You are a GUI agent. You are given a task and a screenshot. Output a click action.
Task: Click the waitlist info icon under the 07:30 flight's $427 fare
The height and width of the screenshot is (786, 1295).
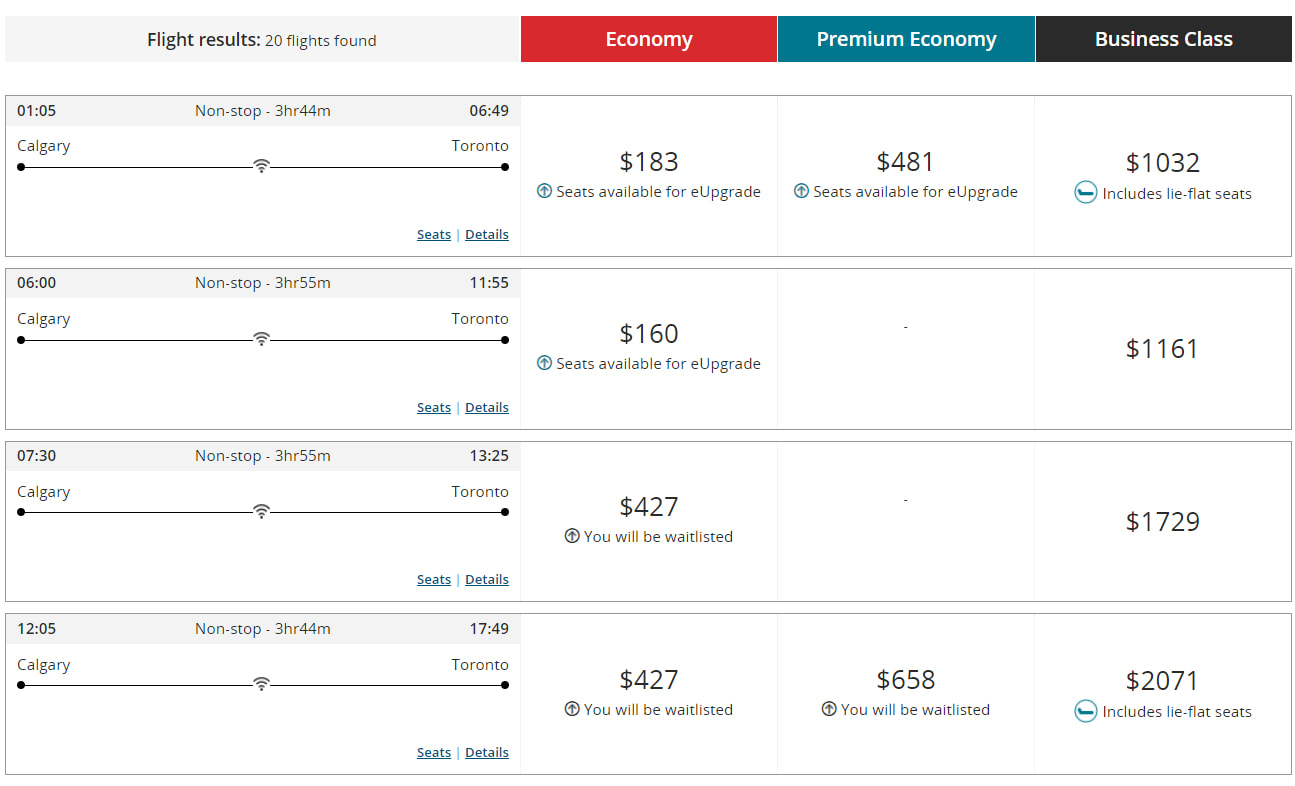[x=571, y=536]
